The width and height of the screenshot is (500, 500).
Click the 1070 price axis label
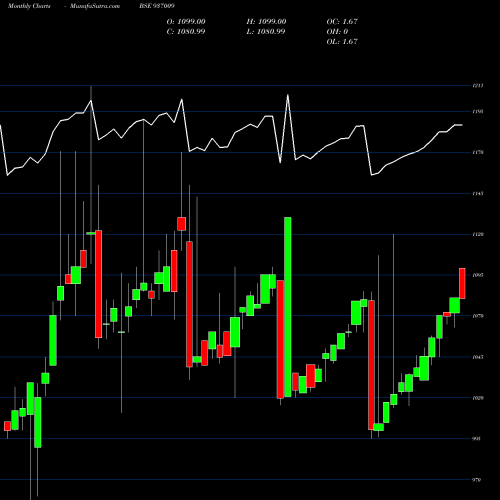tap(478, 316)
